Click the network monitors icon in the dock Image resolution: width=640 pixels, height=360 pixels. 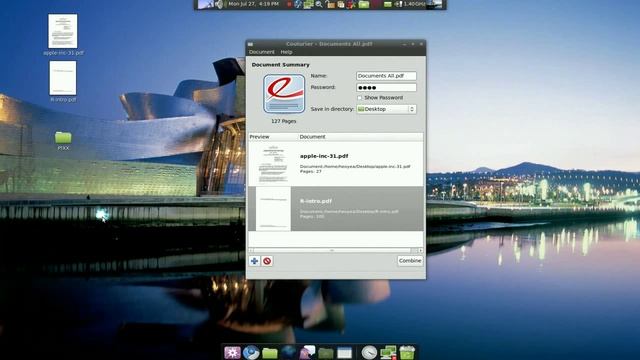pyautogui.click(x=388, y=352)
